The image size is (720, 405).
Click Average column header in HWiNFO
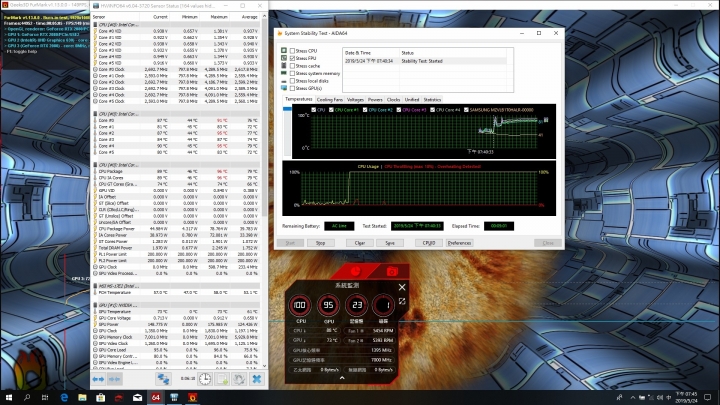pyautogui.click(x=245, y=17)
